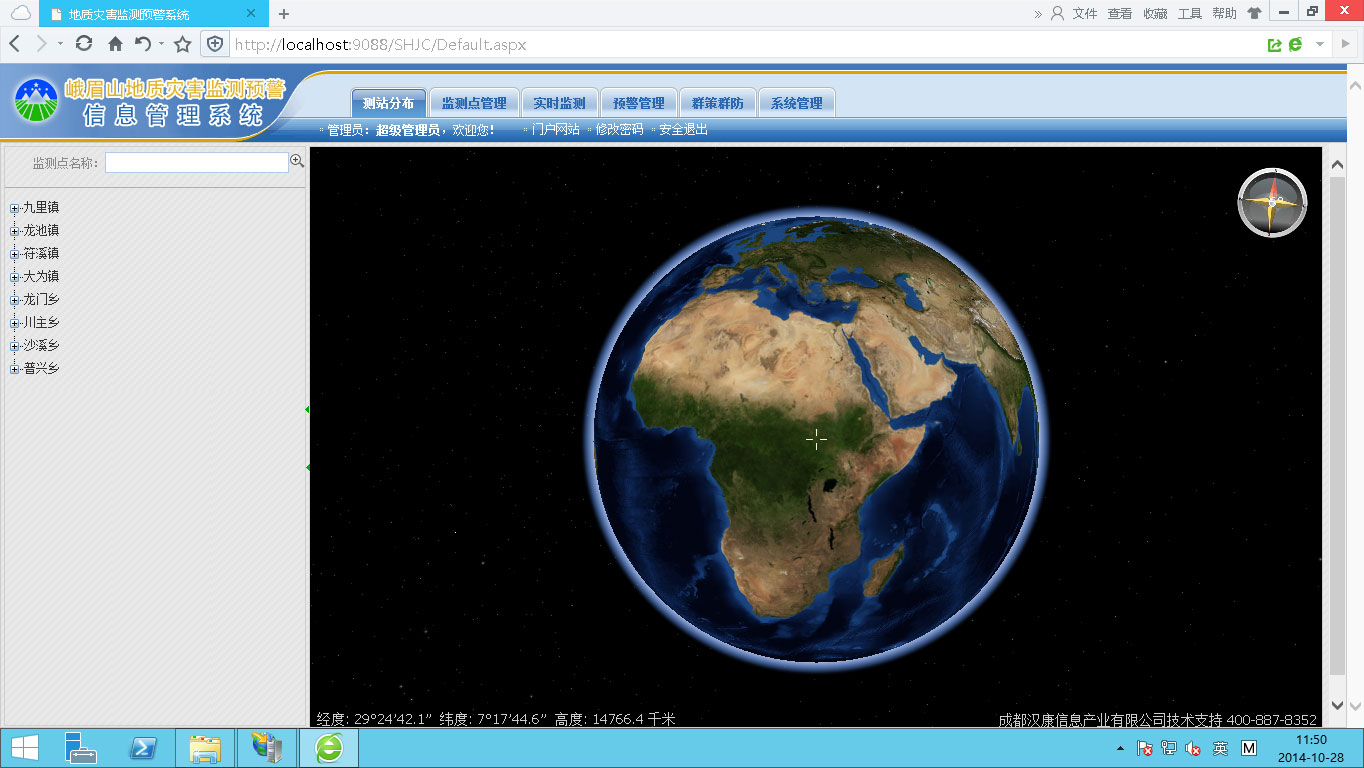Select the 测站分布 tab
1364x768 pixels.
[388, 103]
